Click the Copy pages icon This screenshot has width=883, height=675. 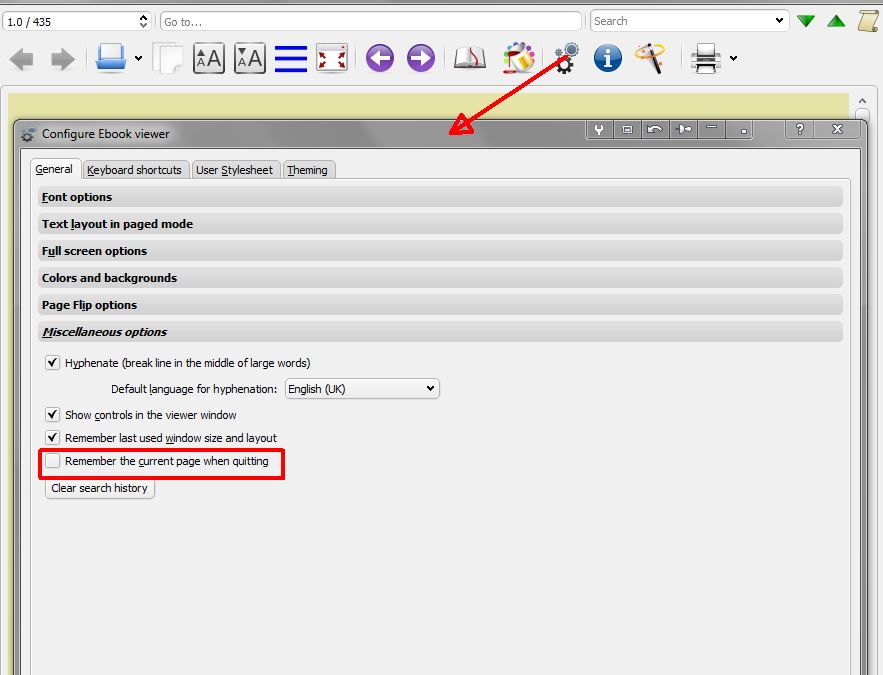point(168,58)
